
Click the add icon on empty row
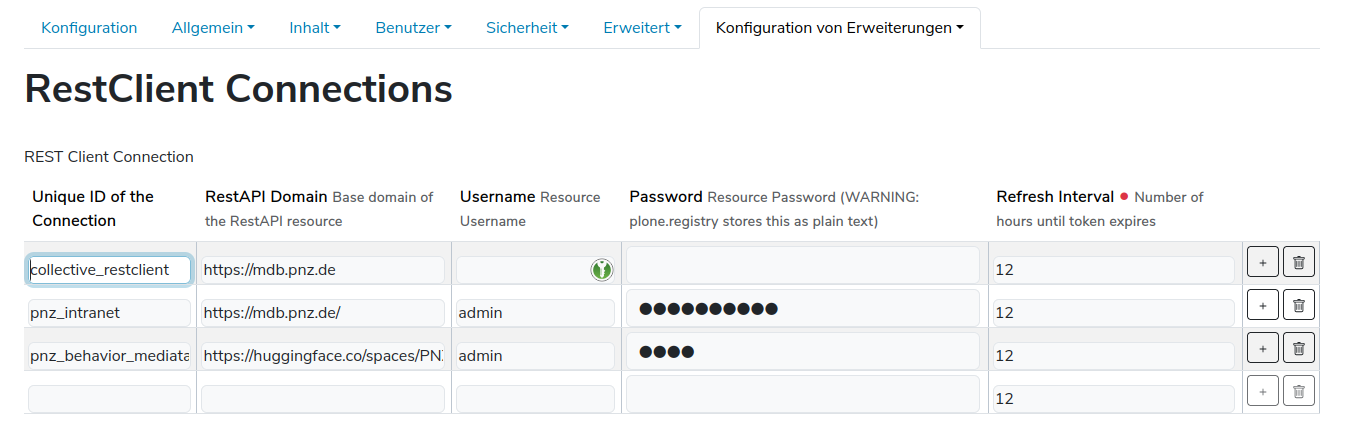(x=1263, y=391)
